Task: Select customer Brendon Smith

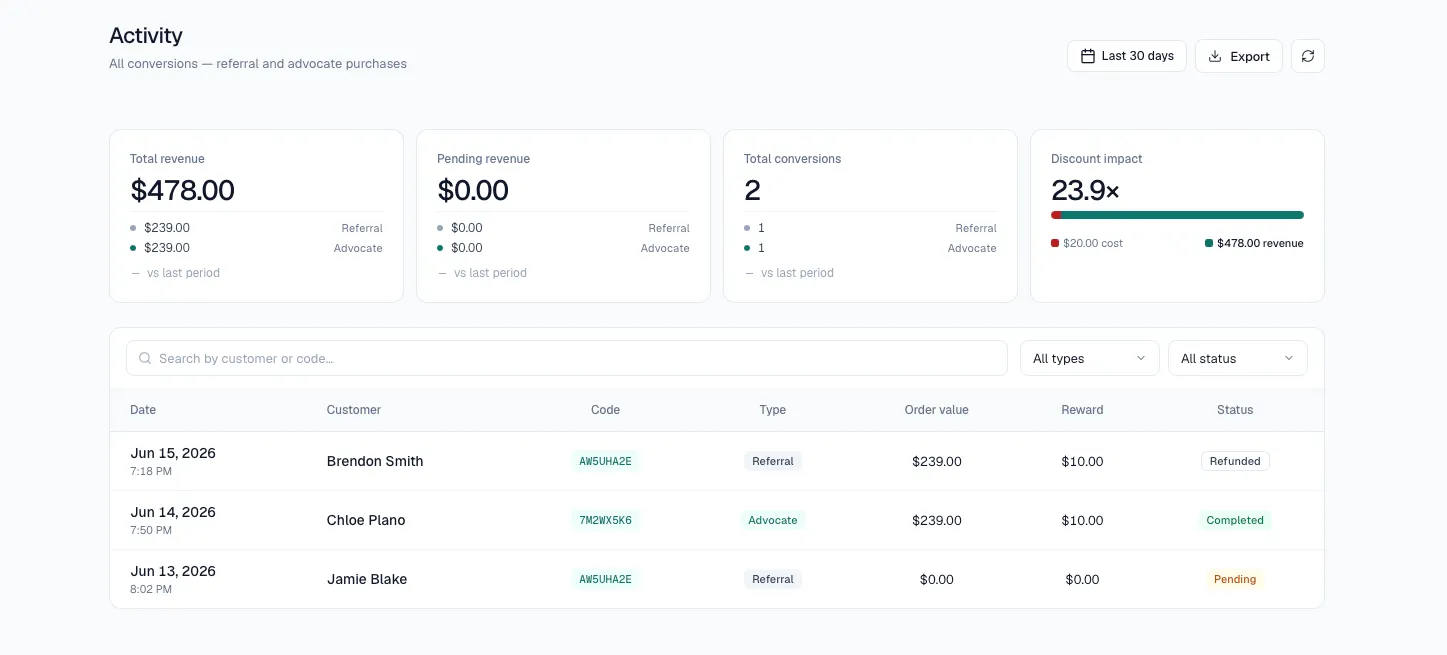Action: tap(375, 461)
